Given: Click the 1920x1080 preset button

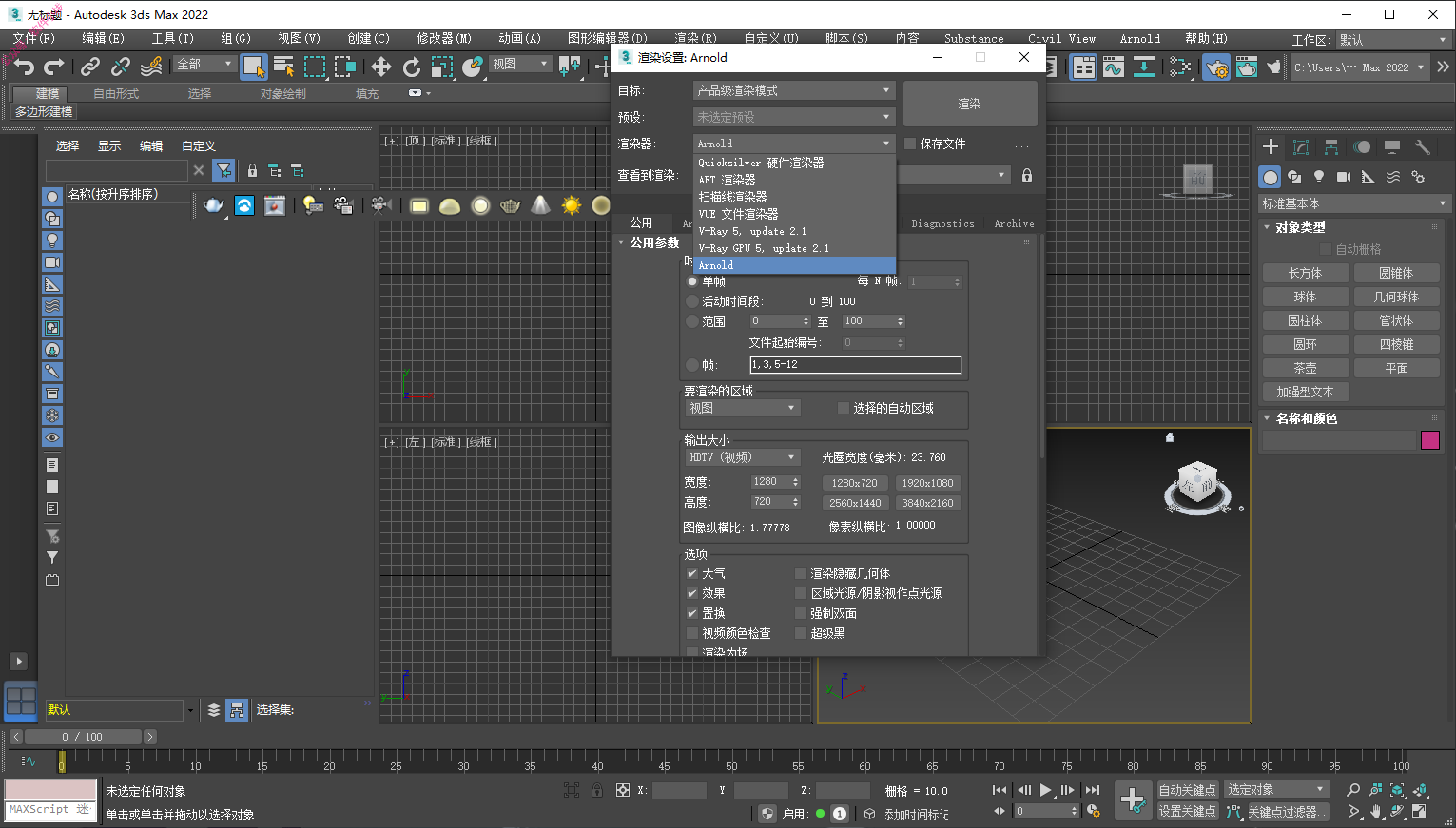Looking at the screenshot, I should click(x=927, y=483).
